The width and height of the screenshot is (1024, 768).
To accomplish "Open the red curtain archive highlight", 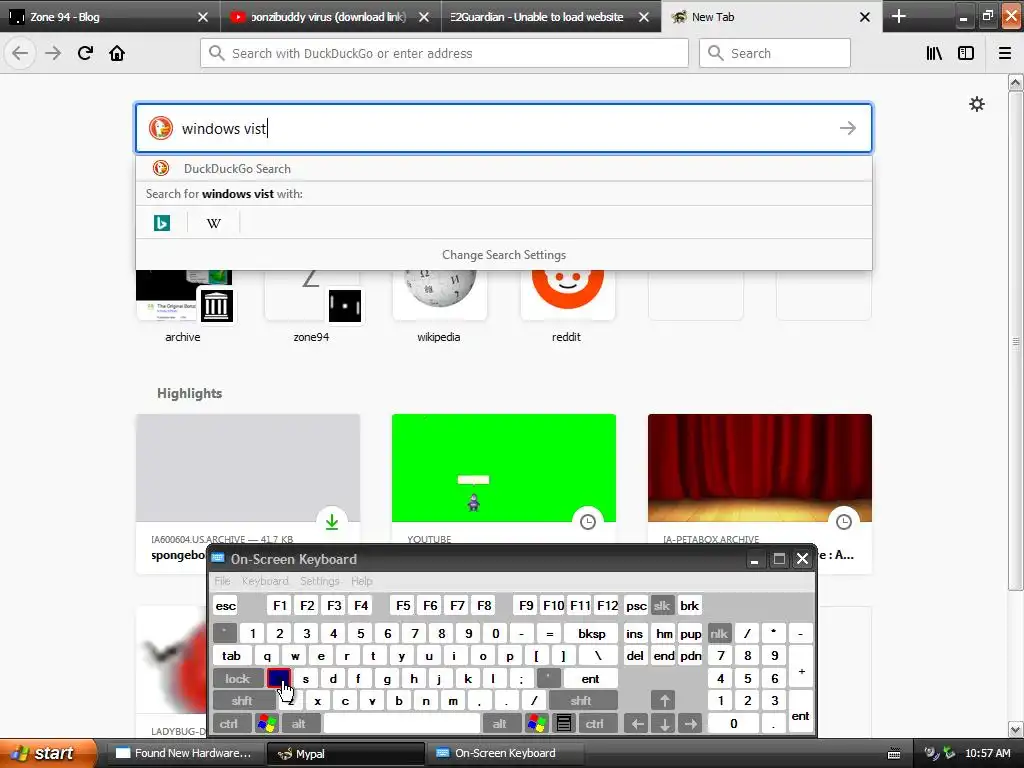I will (x=760, y=468).
